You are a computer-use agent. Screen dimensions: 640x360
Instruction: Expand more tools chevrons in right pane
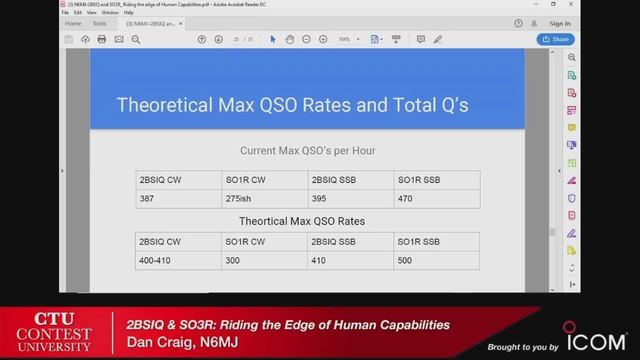[x=571, y=268]
